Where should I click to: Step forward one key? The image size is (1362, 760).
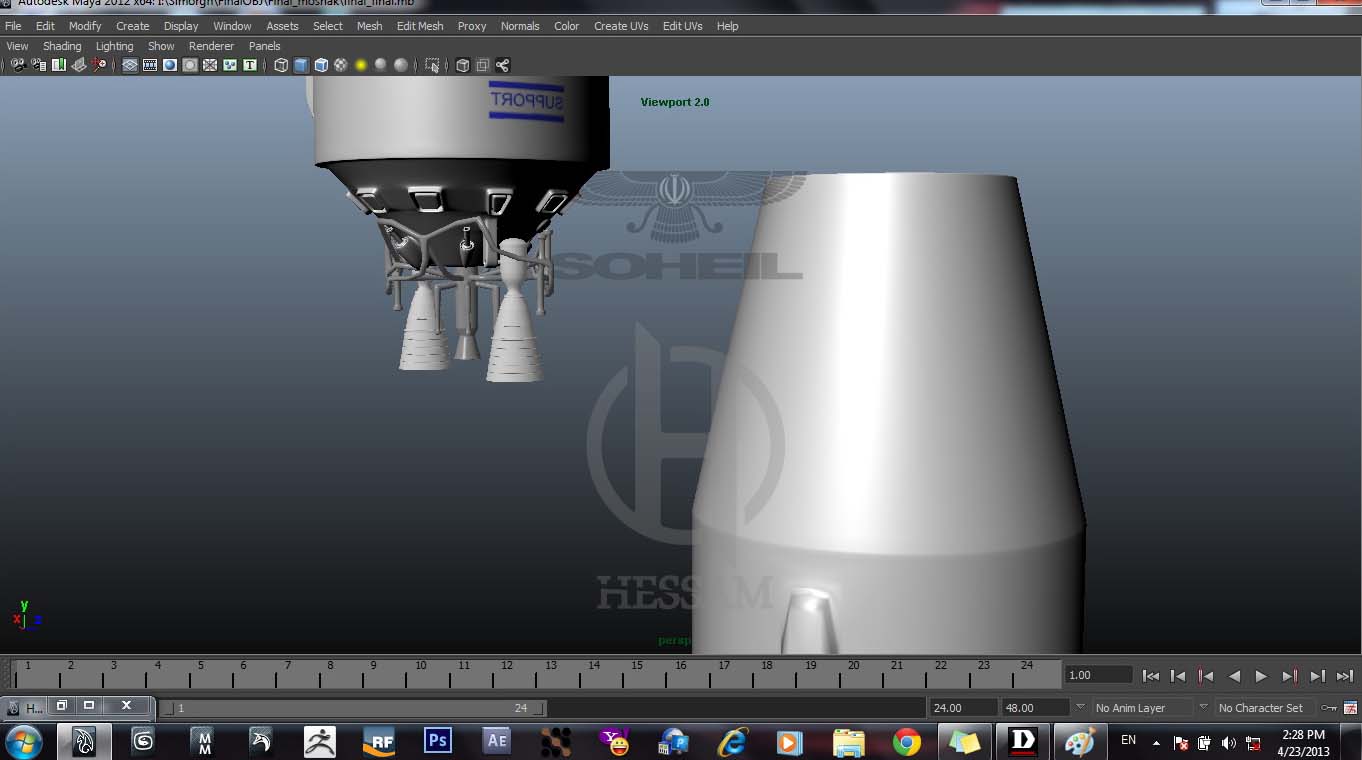coord(1290,676)
